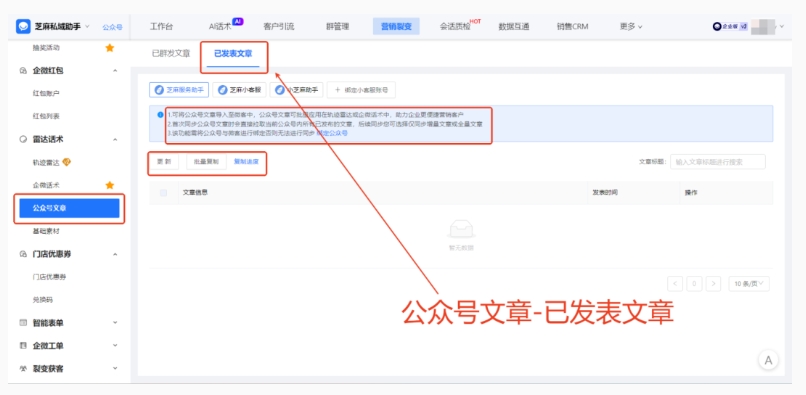Screen dimensions: 806x395
Task: Go to the previous page arrow
Action: [675, 283]
